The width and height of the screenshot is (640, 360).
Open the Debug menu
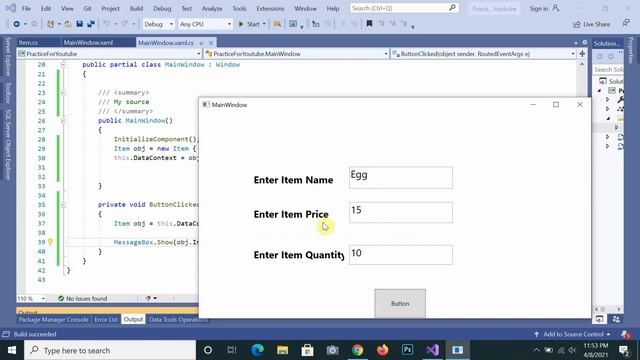pyautogui.click(x=162, y=8)
